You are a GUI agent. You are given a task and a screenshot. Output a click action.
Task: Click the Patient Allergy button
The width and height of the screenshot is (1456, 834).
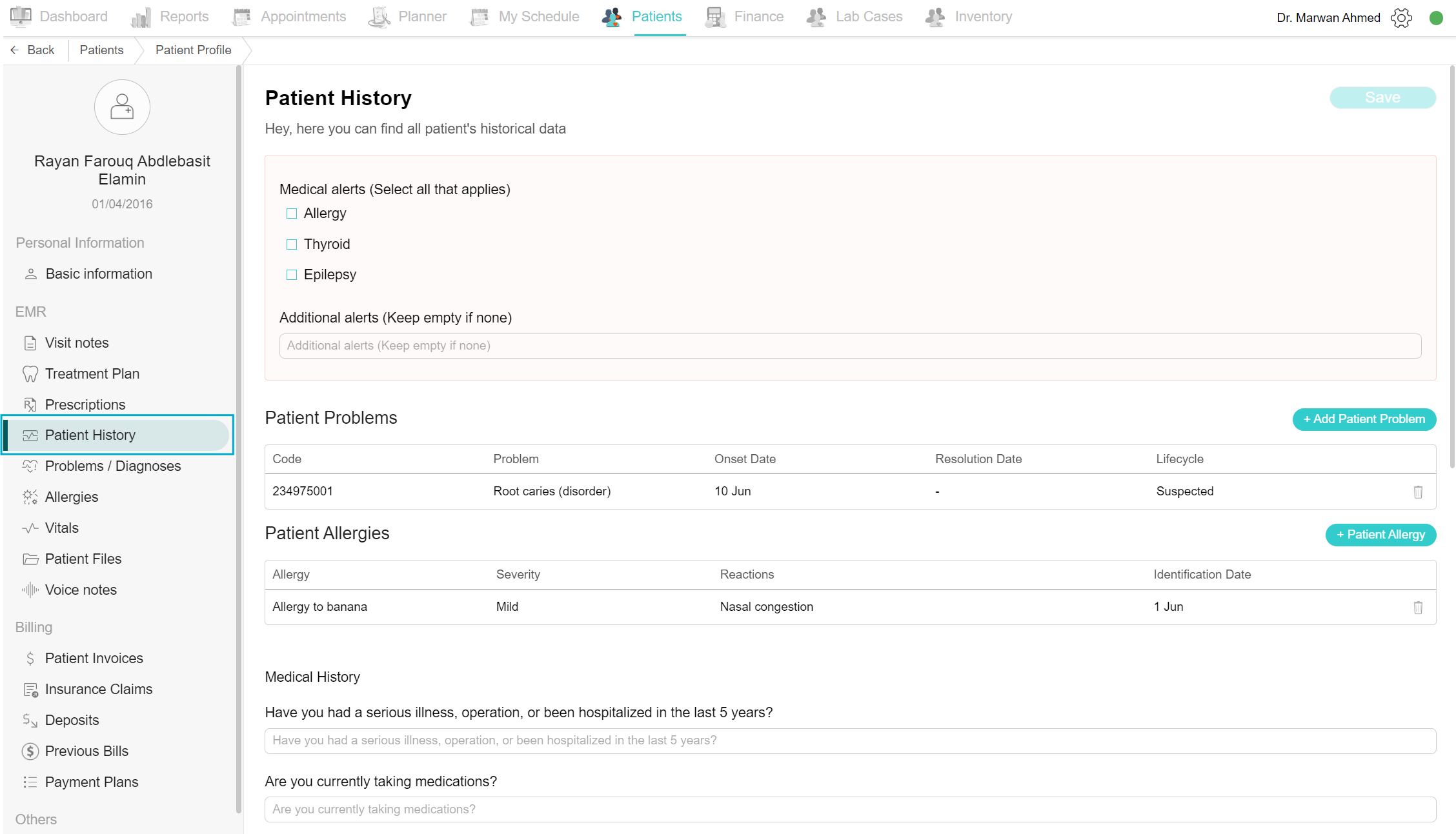[1380, 535]
